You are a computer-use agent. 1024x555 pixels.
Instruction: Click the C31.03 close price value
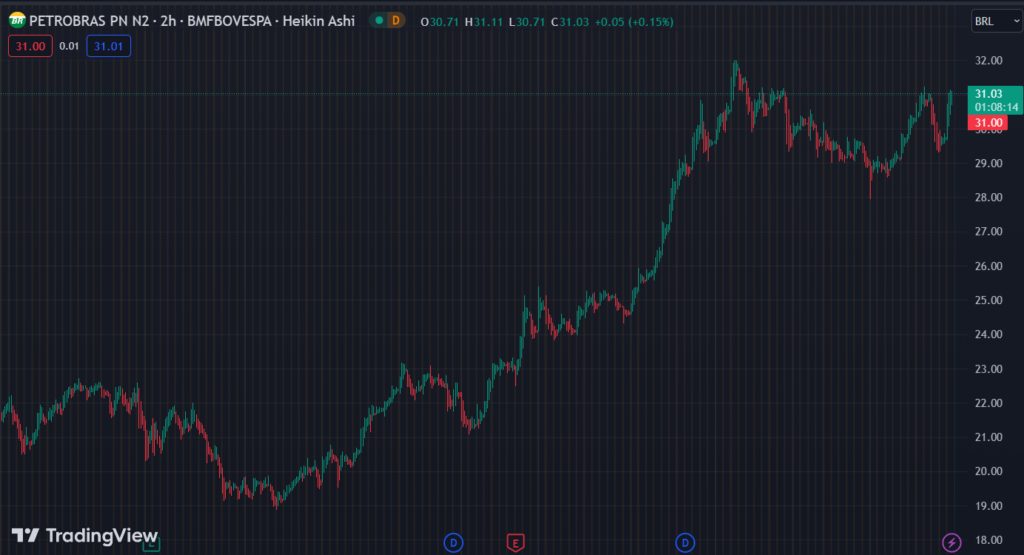coord(569,22)
